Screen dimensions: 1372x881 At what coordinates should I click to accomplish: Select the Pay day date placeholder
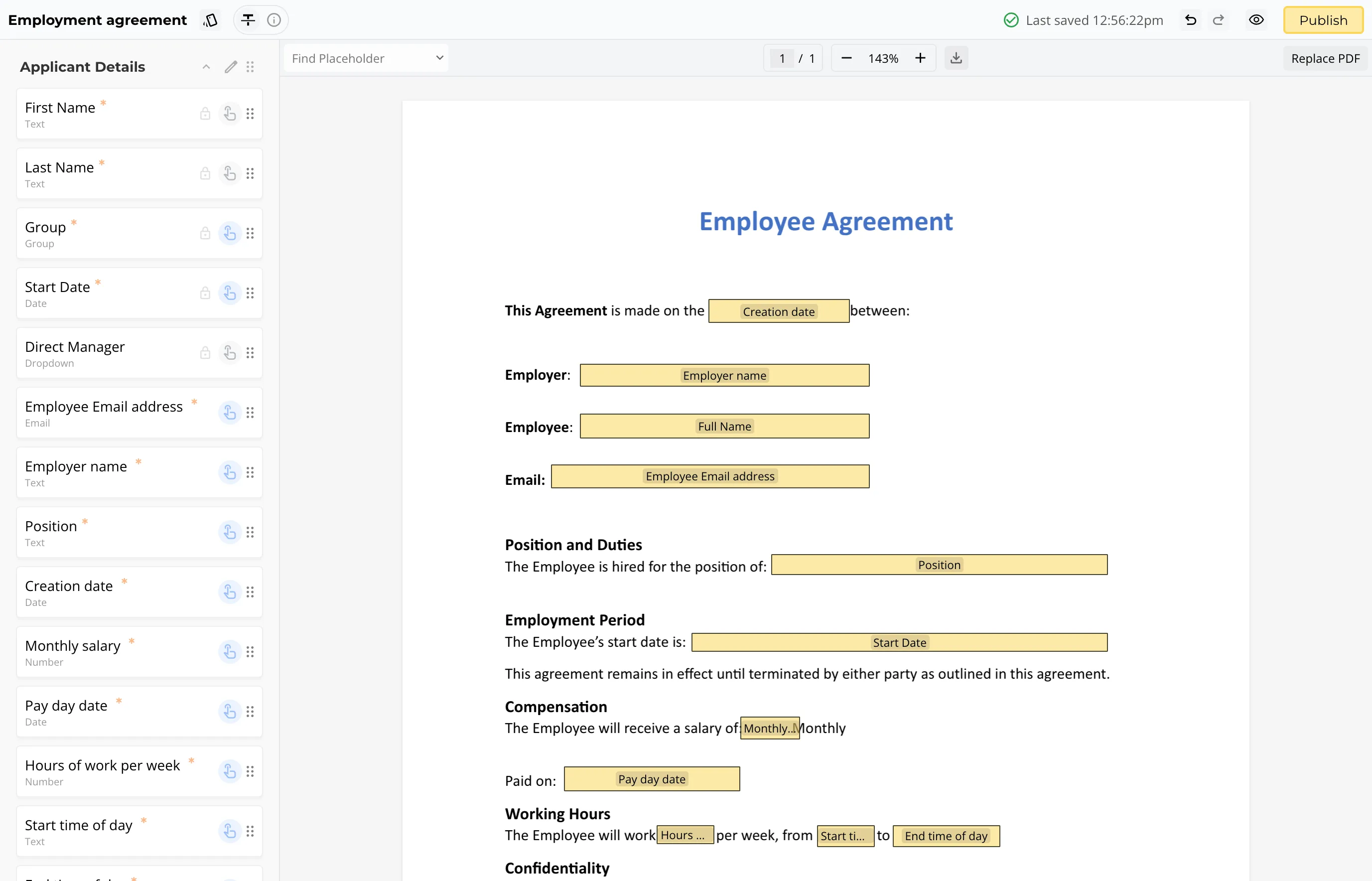pos(652,779)
